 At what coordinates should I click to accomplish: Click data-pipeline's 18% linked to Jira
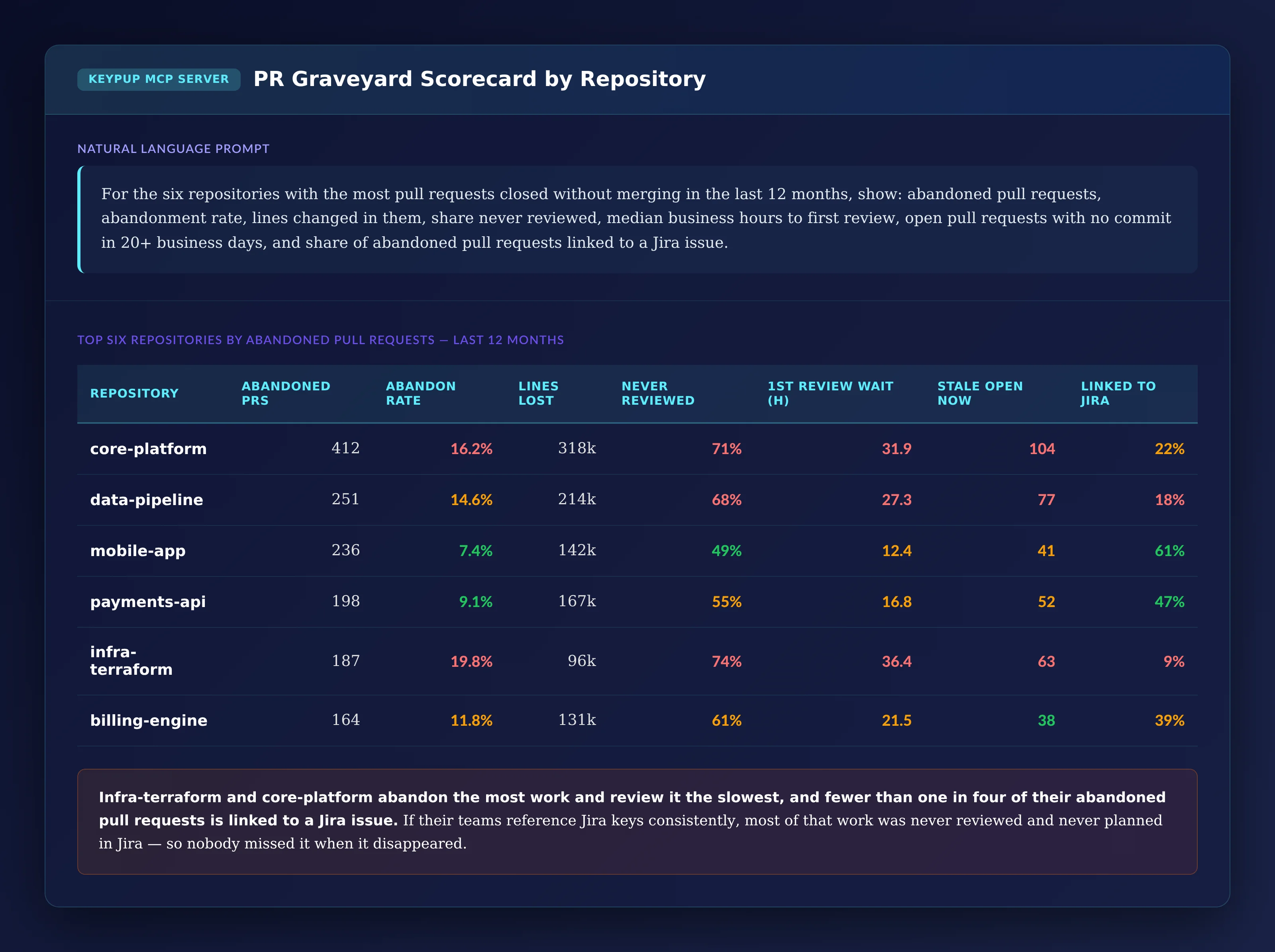(x=1169, y=500)
